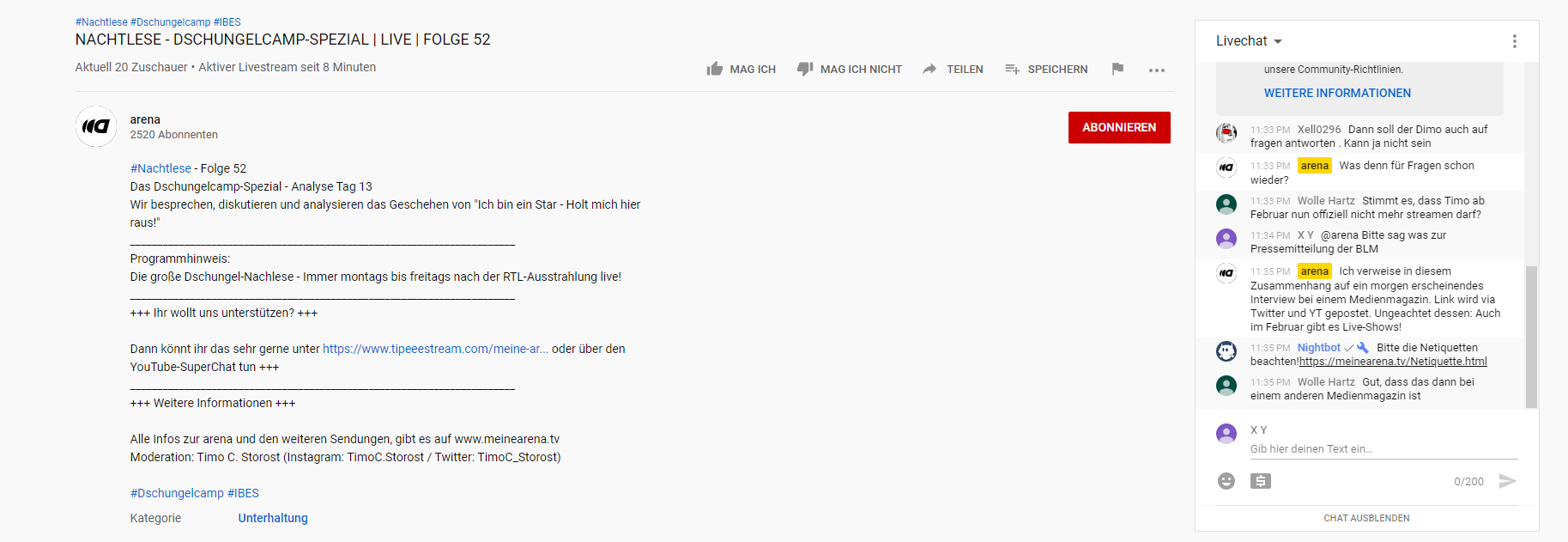Click the thumbs-down Mag Ich Nicht icon
The height and width of the screenshot is (542, 1568).
pyautogui.click(x=804, y=69)
